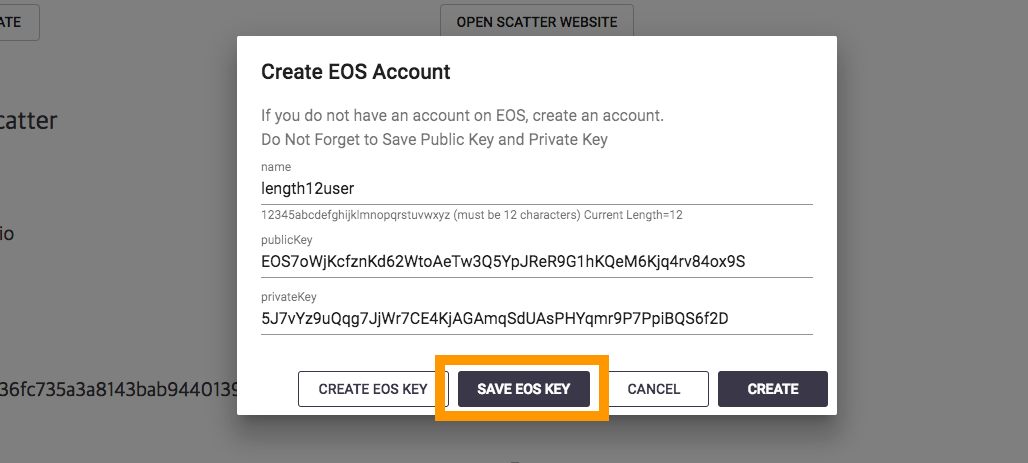Click the publicKey field label
The image size is (1028, 463).
pyautogui.click(x=287, y=241)
